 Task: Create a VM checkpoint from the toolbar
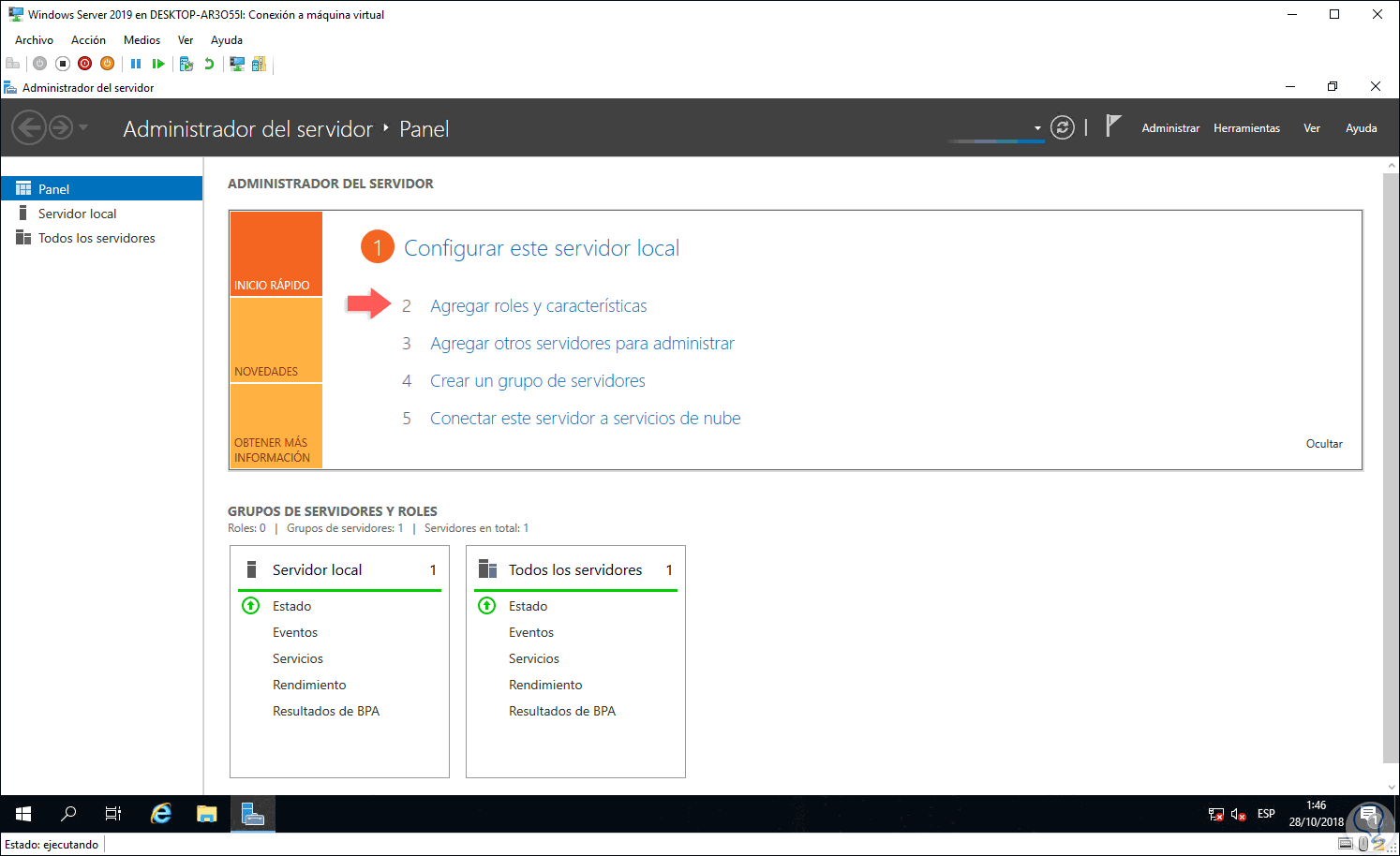pos(186,64)
